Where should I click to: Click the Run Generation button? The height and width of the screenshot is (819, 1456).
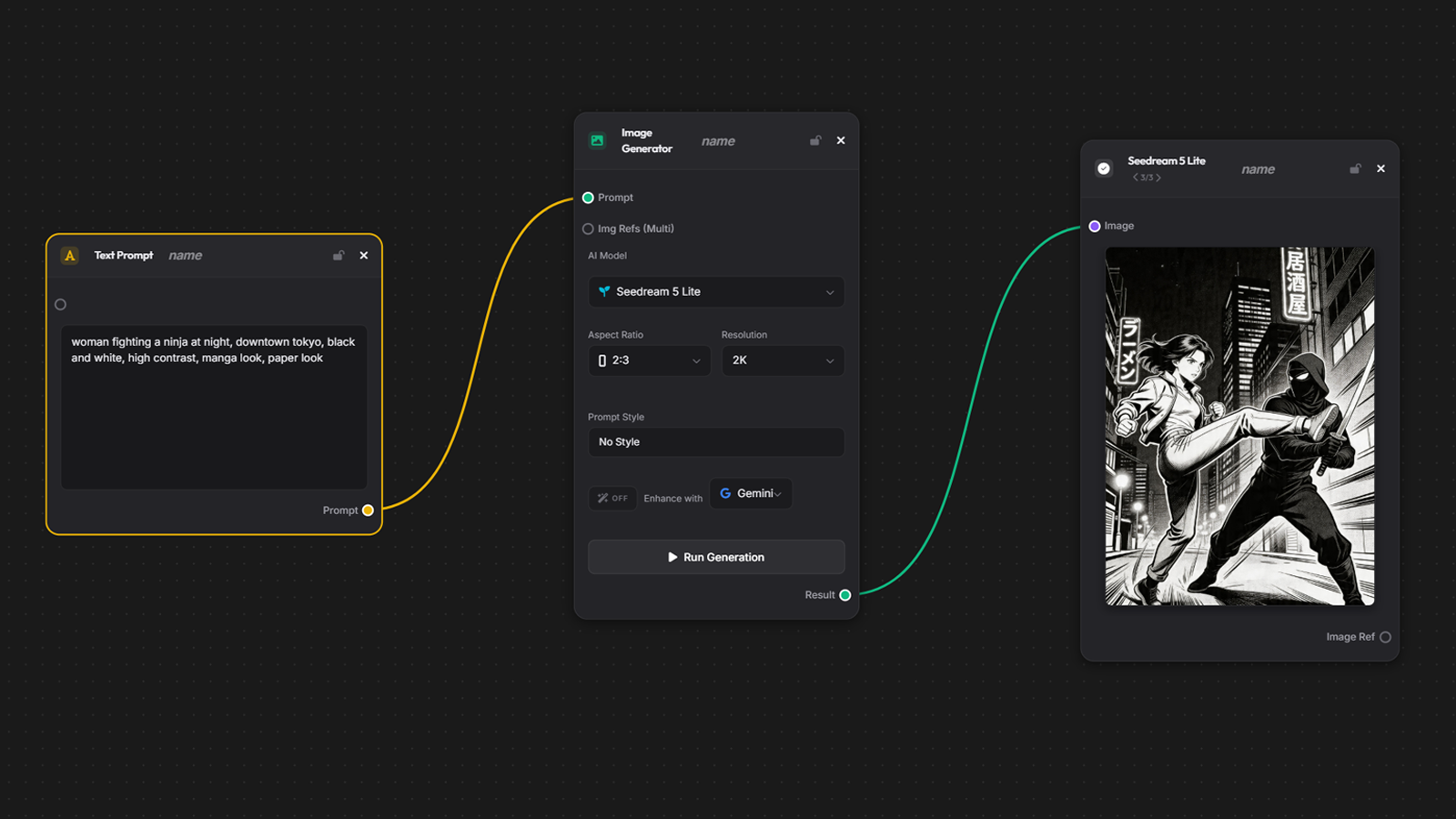point(716,557)
